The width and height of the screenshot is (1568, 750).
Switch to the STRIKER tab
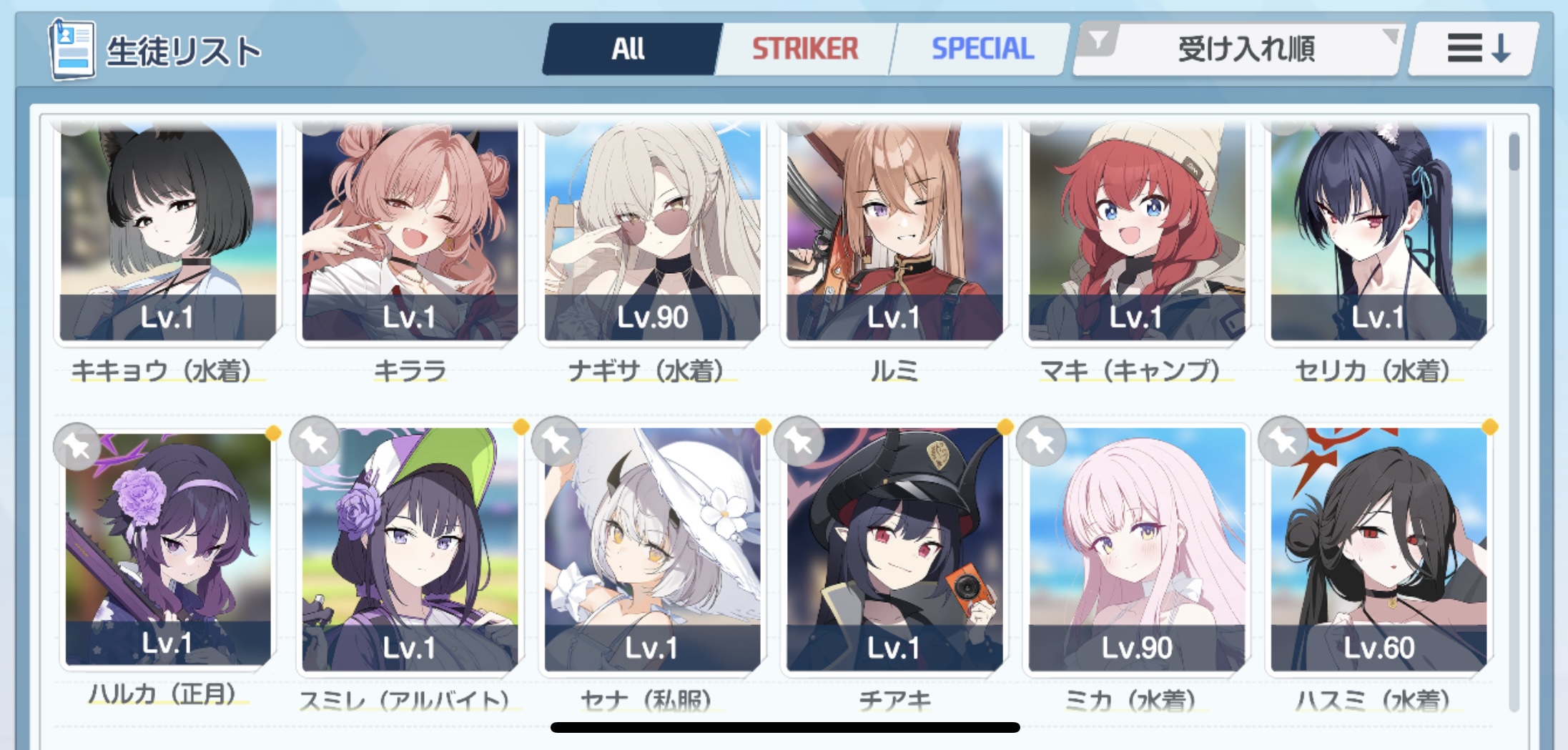pyautogui.click(x=805, y=49)
